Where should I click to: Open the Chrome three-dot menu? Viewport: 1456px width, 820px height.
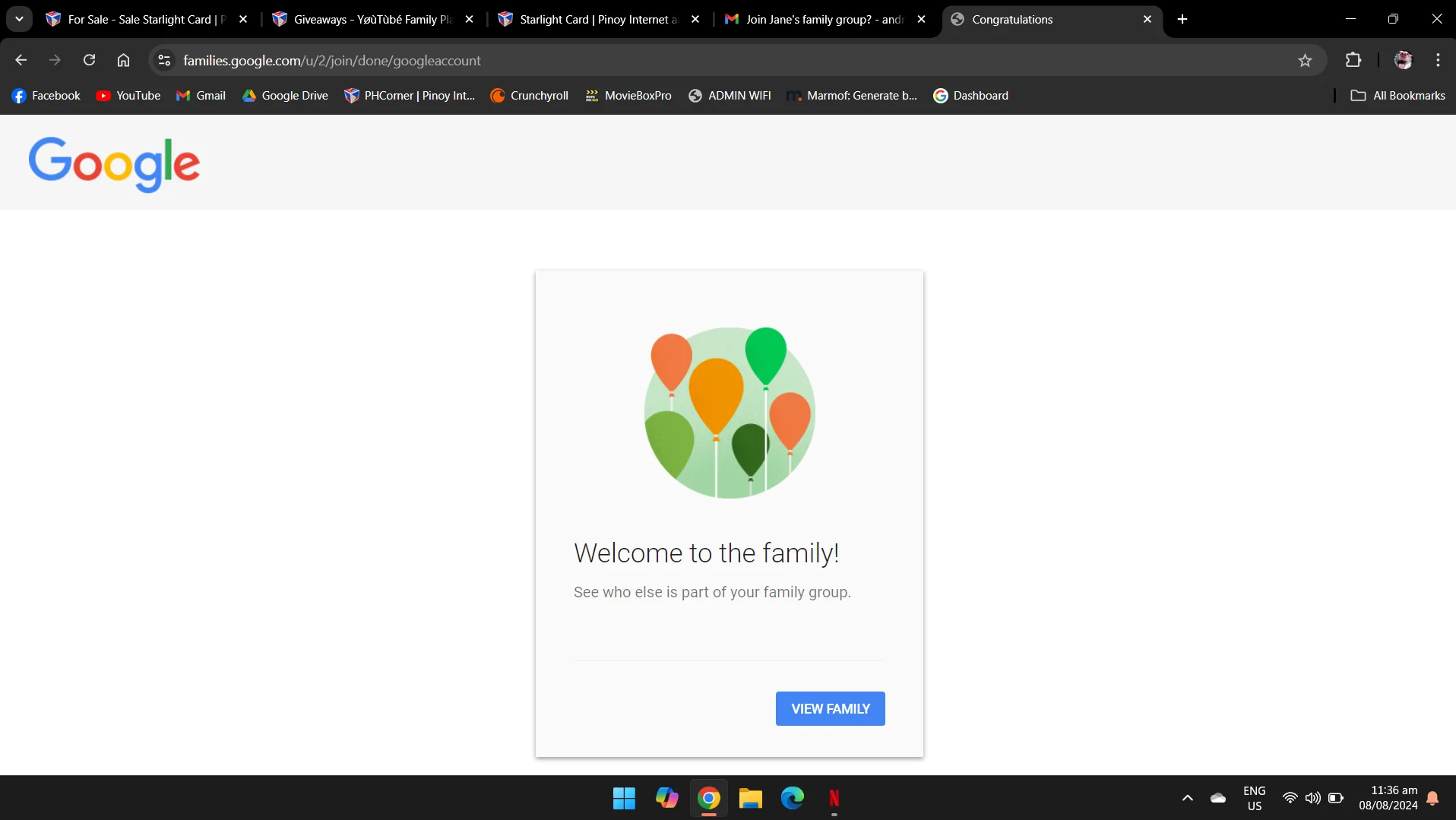1438,60
